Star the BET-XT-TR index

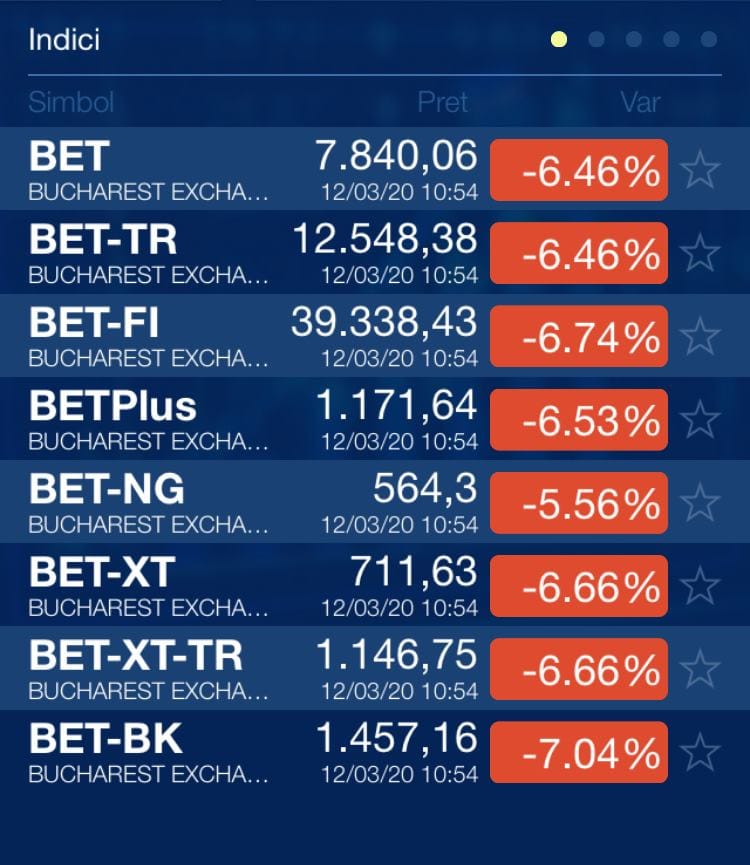pyautogui.click(x=700, y=669)
